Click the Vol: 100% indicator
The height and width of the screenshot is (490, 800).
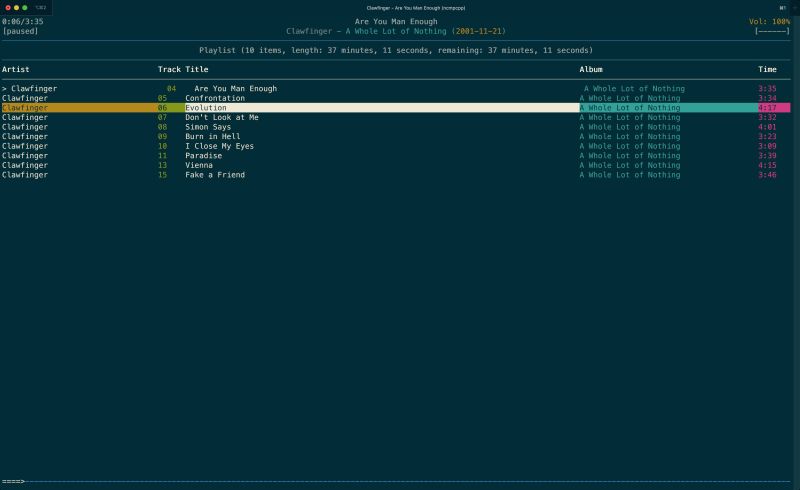click(x=769, y=21)
